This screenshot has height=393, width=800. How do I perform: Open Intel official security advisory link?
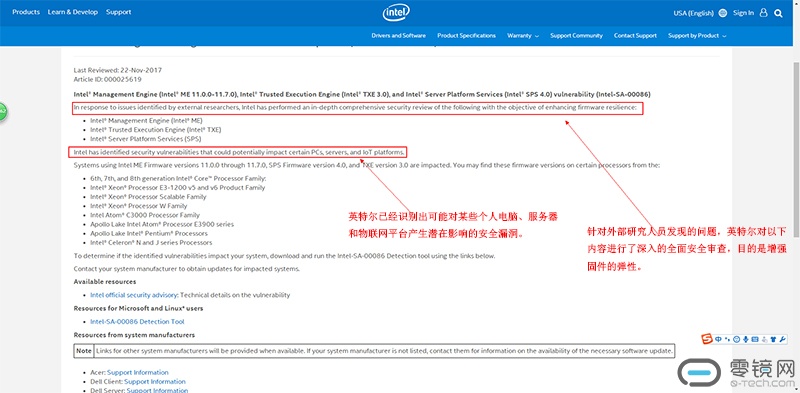(x=134, y=295)
